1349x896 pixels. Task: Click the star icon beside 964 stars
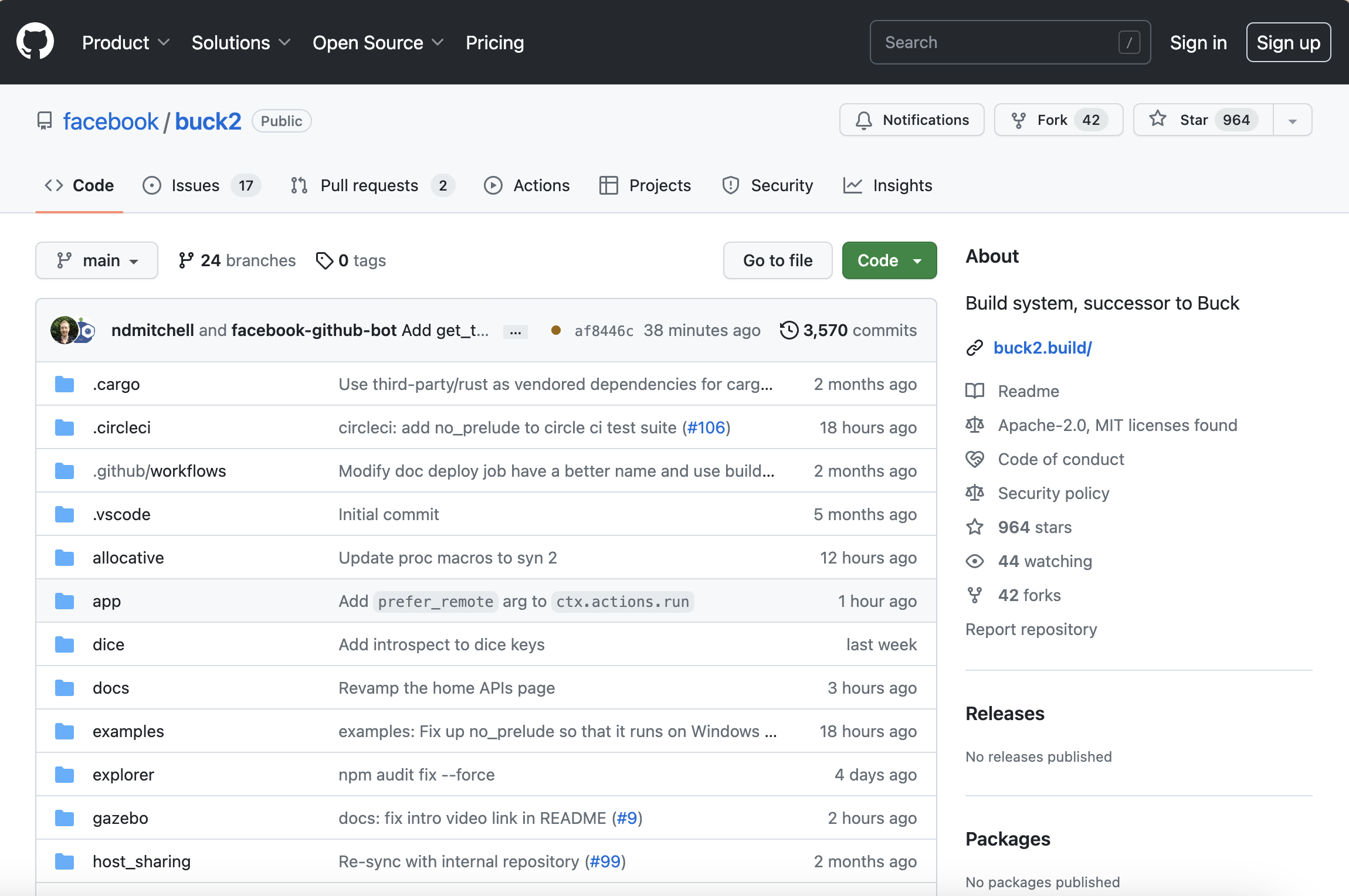[x=975, y=527]
